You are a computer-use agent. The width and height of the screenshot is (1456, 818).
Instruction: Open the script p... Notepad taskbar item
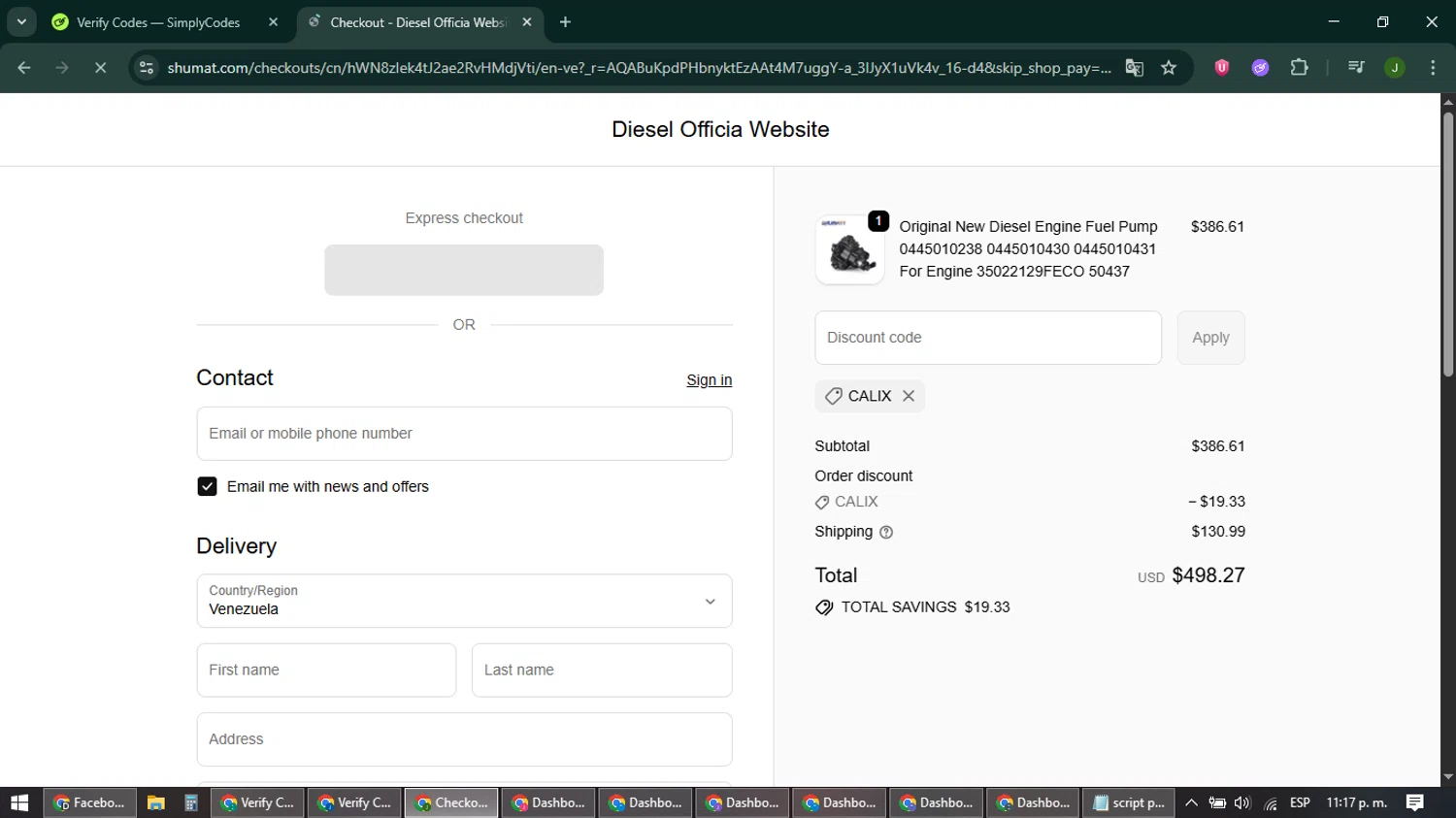[x=1129, y=802]
